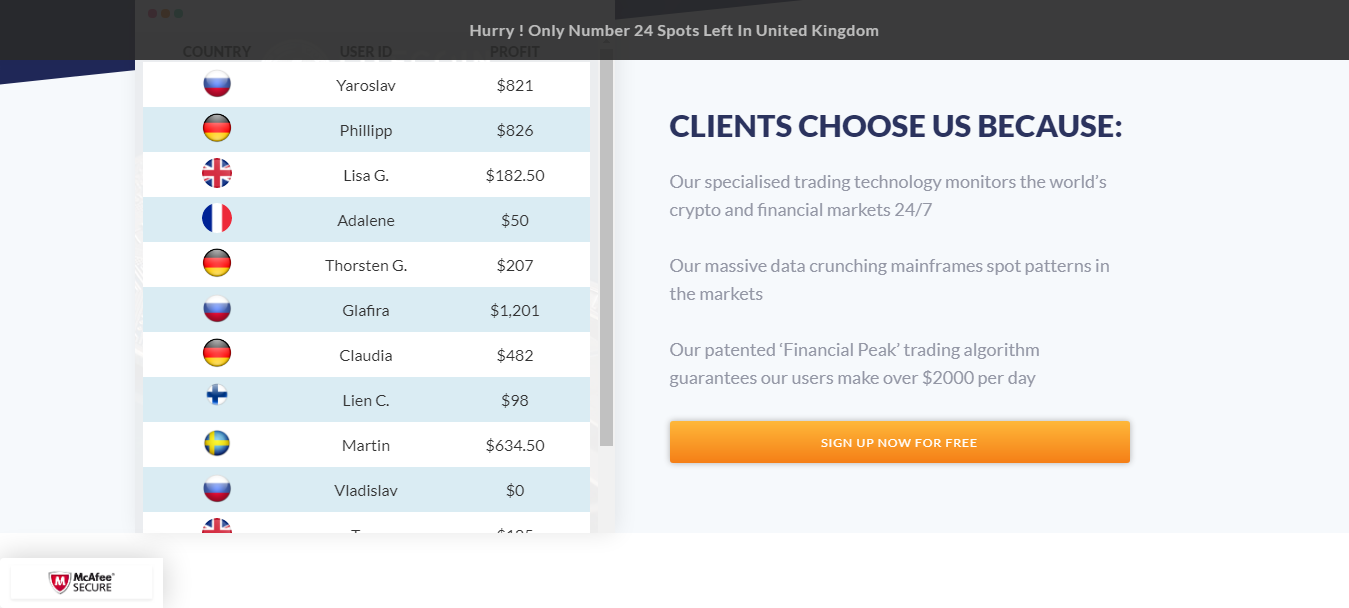Click Vladislav's name in the table
Screen dimensions: 1349x608
point(366,490)
